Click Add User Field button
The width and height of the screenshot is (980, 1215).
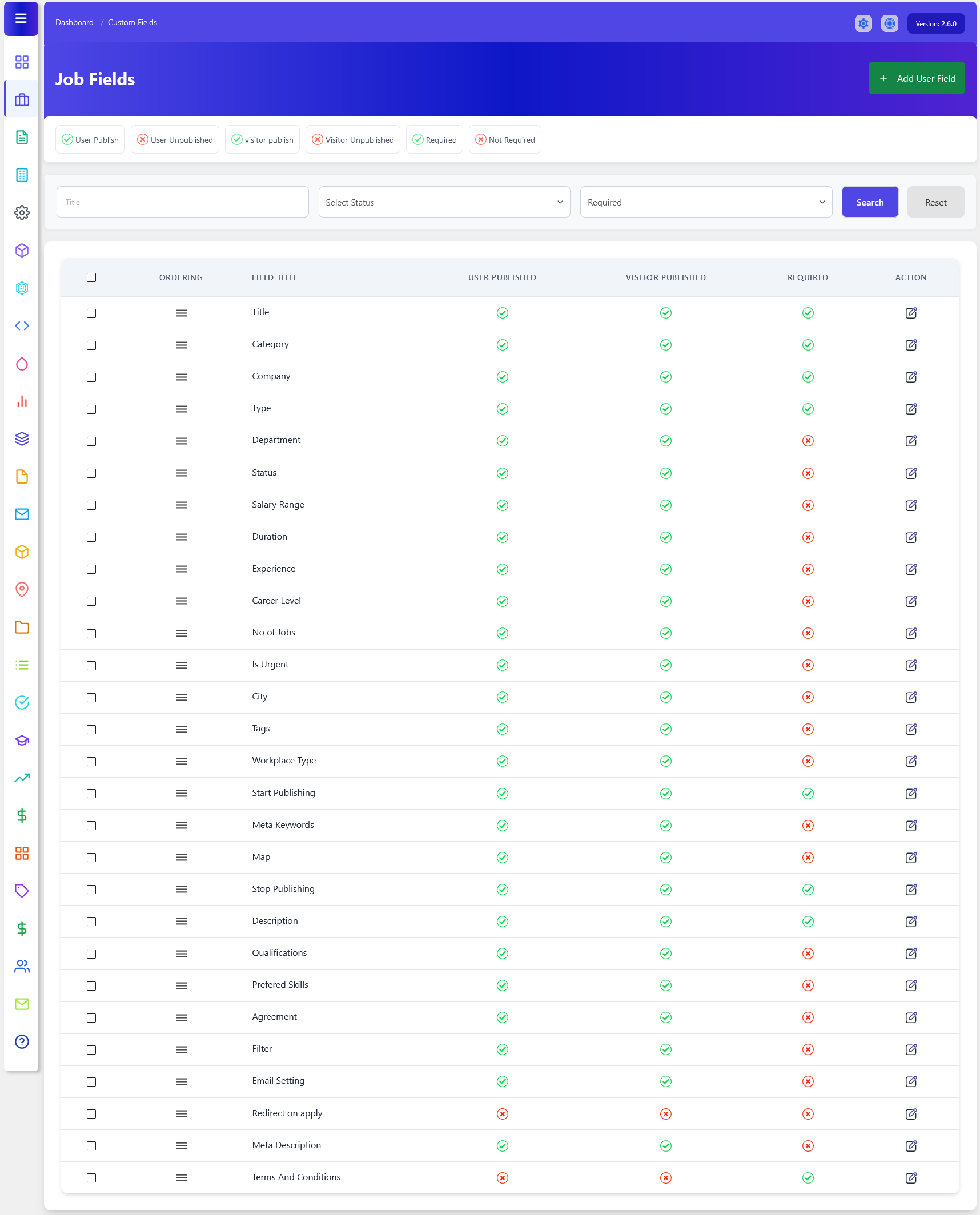coord(917,78)
